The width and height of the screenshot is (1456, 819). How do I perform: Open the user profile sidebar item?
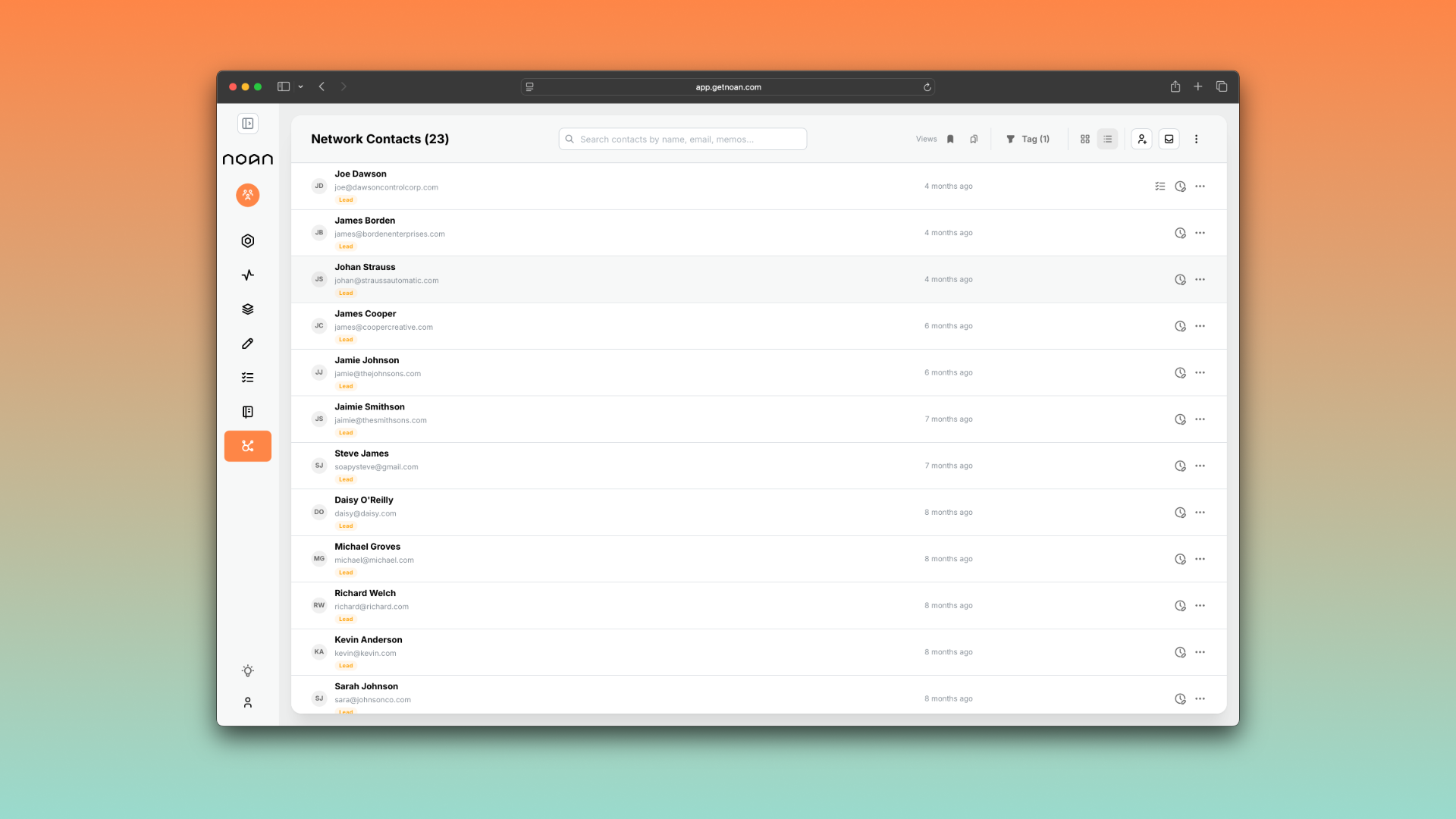click(247, 703)
